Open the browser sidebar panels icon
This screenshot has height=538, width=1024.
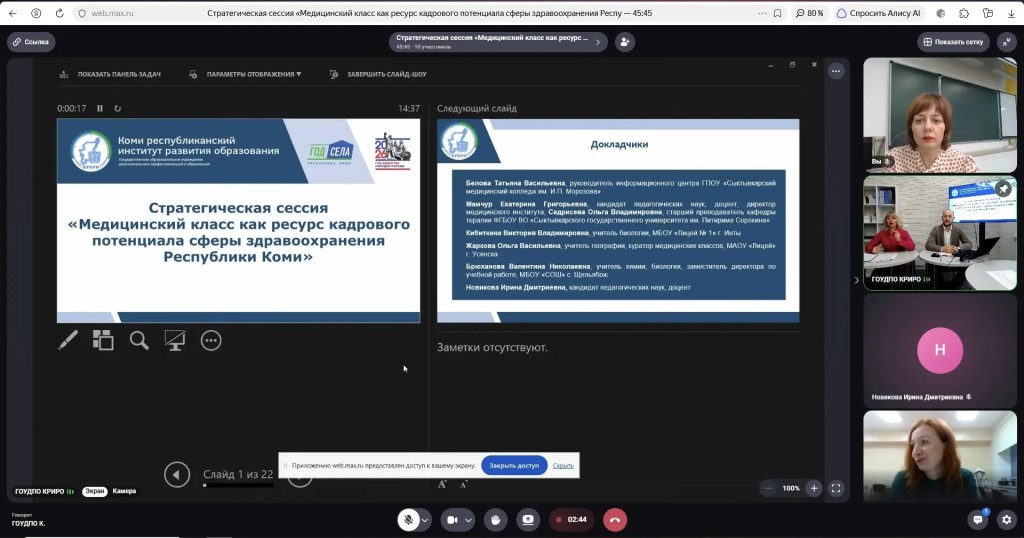coord(987,13)
